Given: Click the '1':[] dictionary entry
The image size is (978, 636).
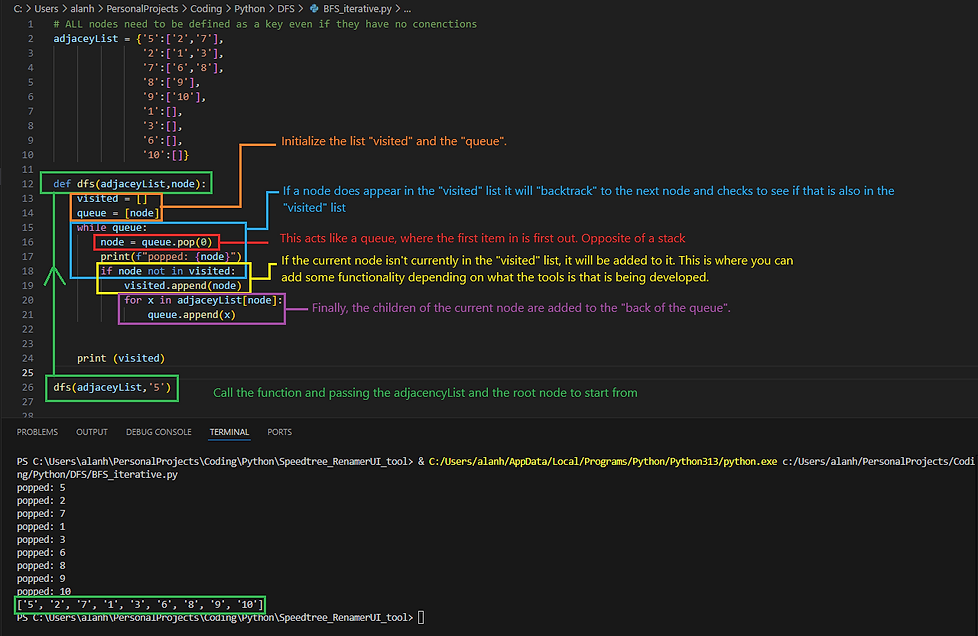Looking at the screenshot, I should [x=162, y=111].
